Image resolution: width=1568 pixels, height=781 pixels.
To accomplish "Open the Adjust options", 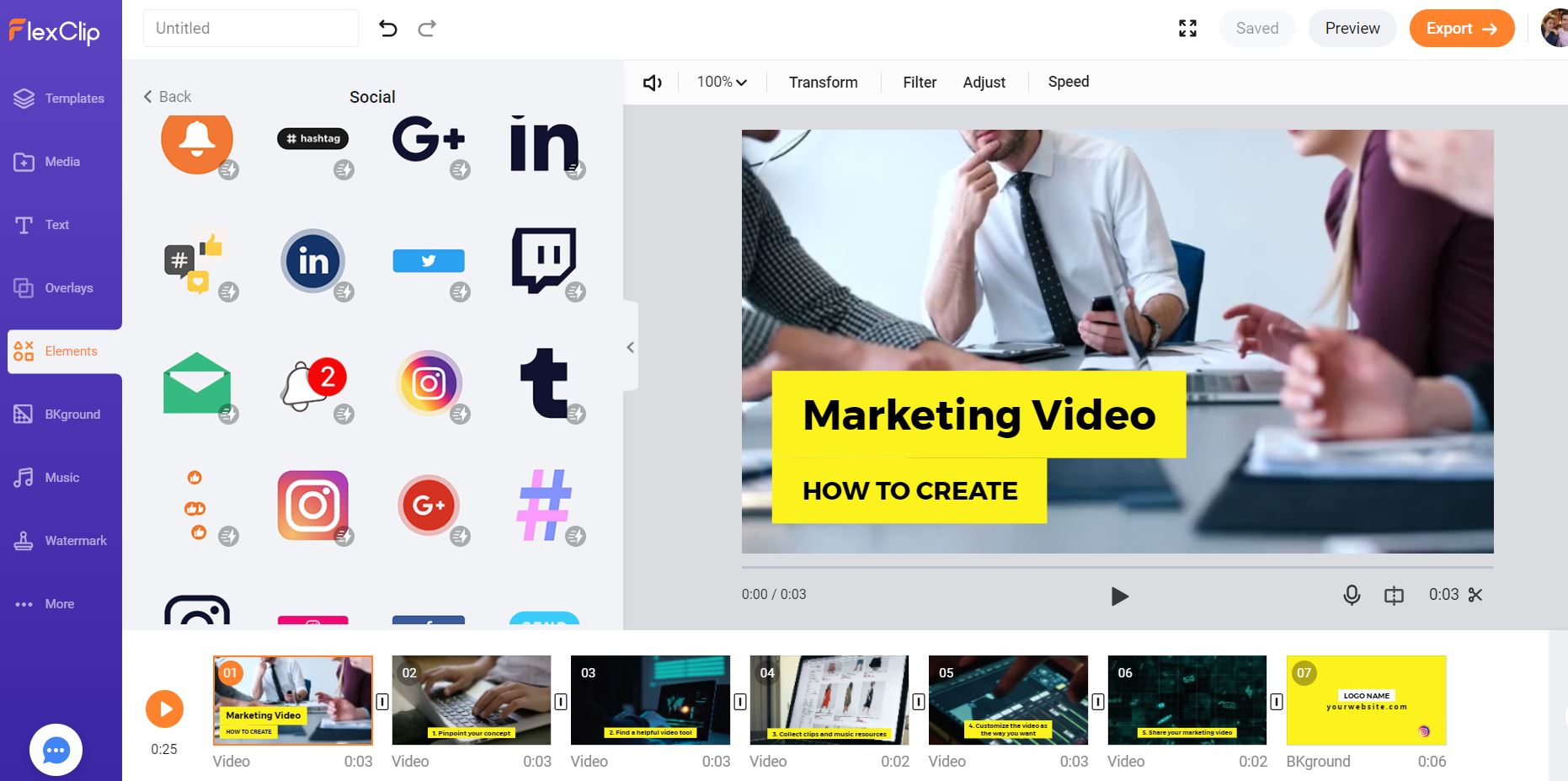I will (984, 82).
